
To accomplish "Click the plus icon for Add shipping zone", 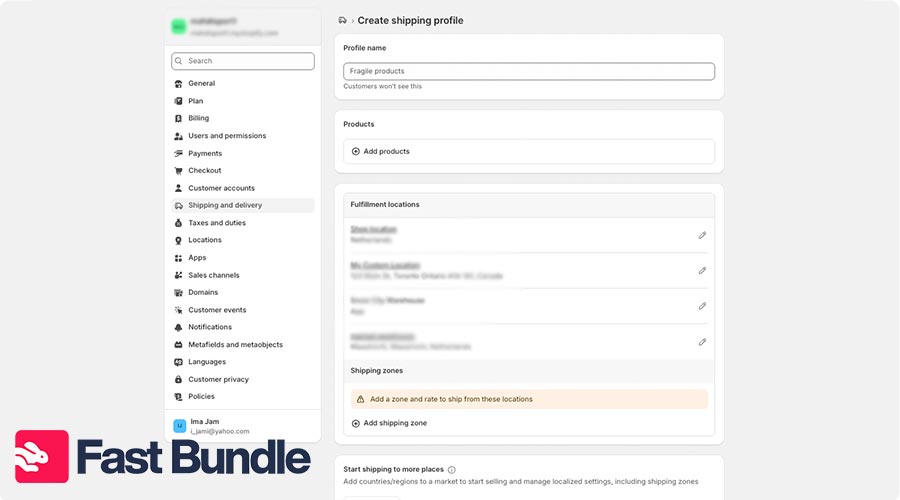I will (x=356, y=423).
